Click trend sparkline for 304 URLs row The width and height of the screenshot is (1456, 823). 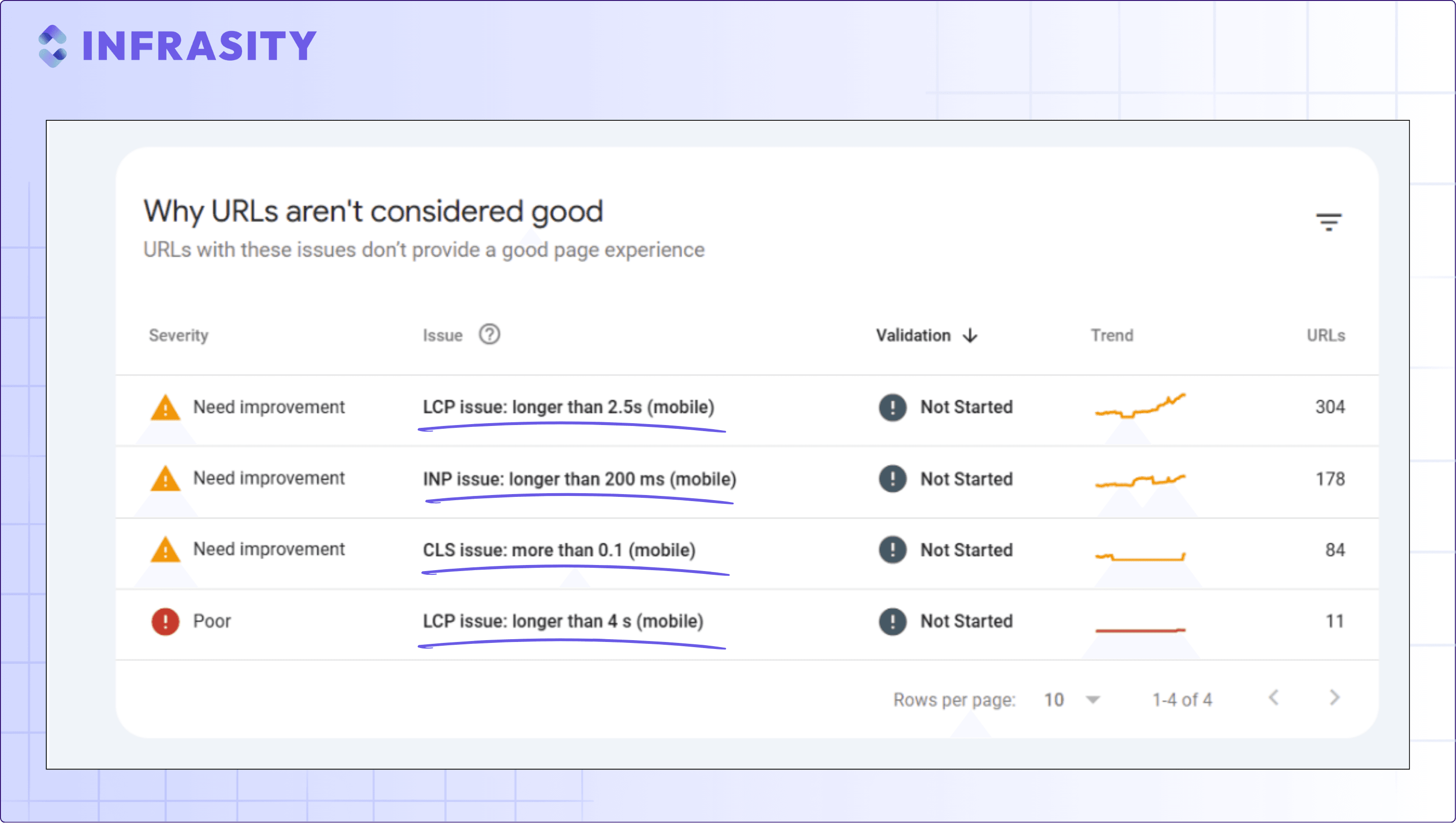(1140, 405)
